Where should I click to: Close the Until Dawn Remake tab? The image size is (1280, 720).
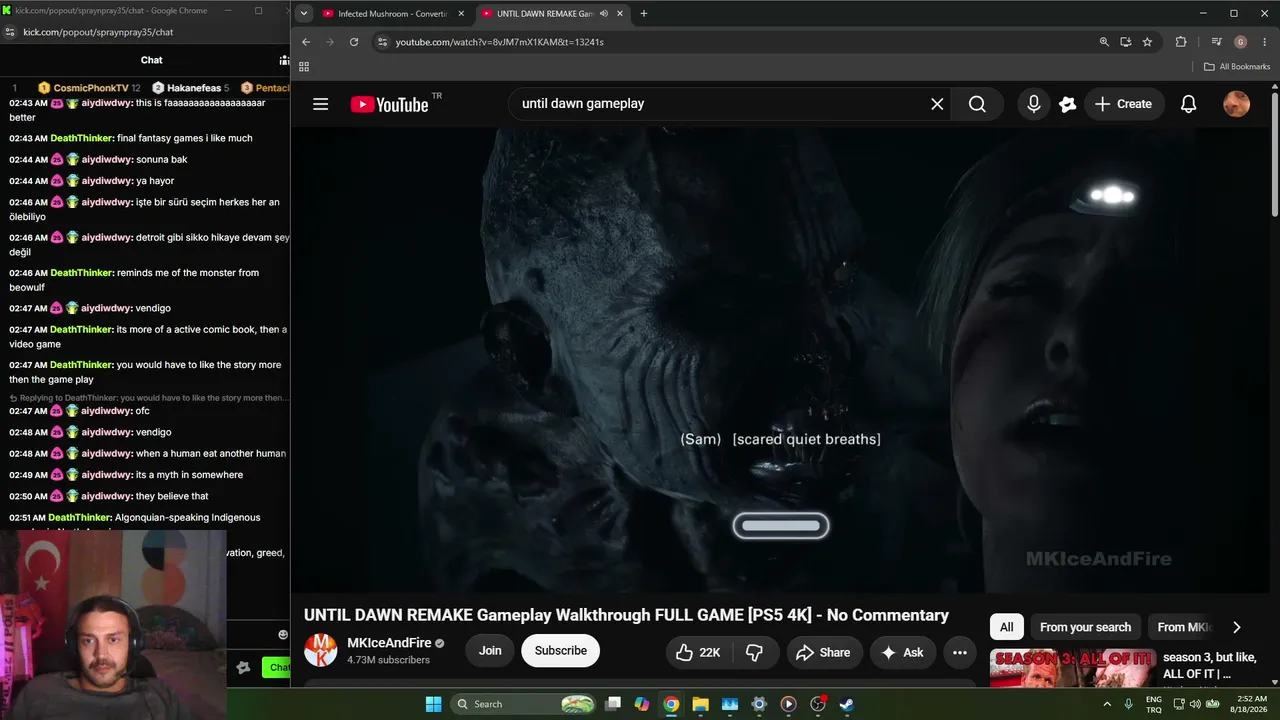pyautogui.click(x=620, y=14)
